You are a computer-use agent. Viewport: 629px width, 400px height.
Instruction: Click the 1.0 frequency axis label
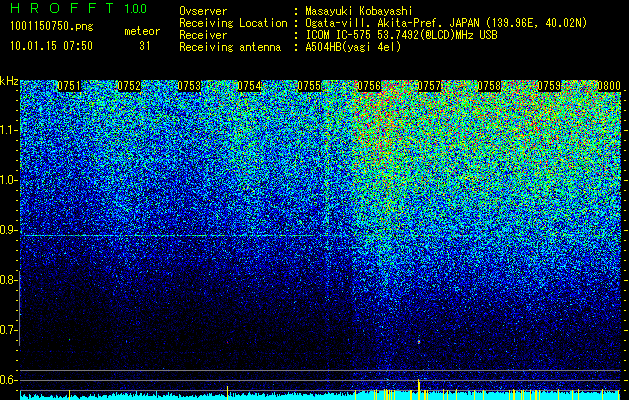tap(9, 180)
